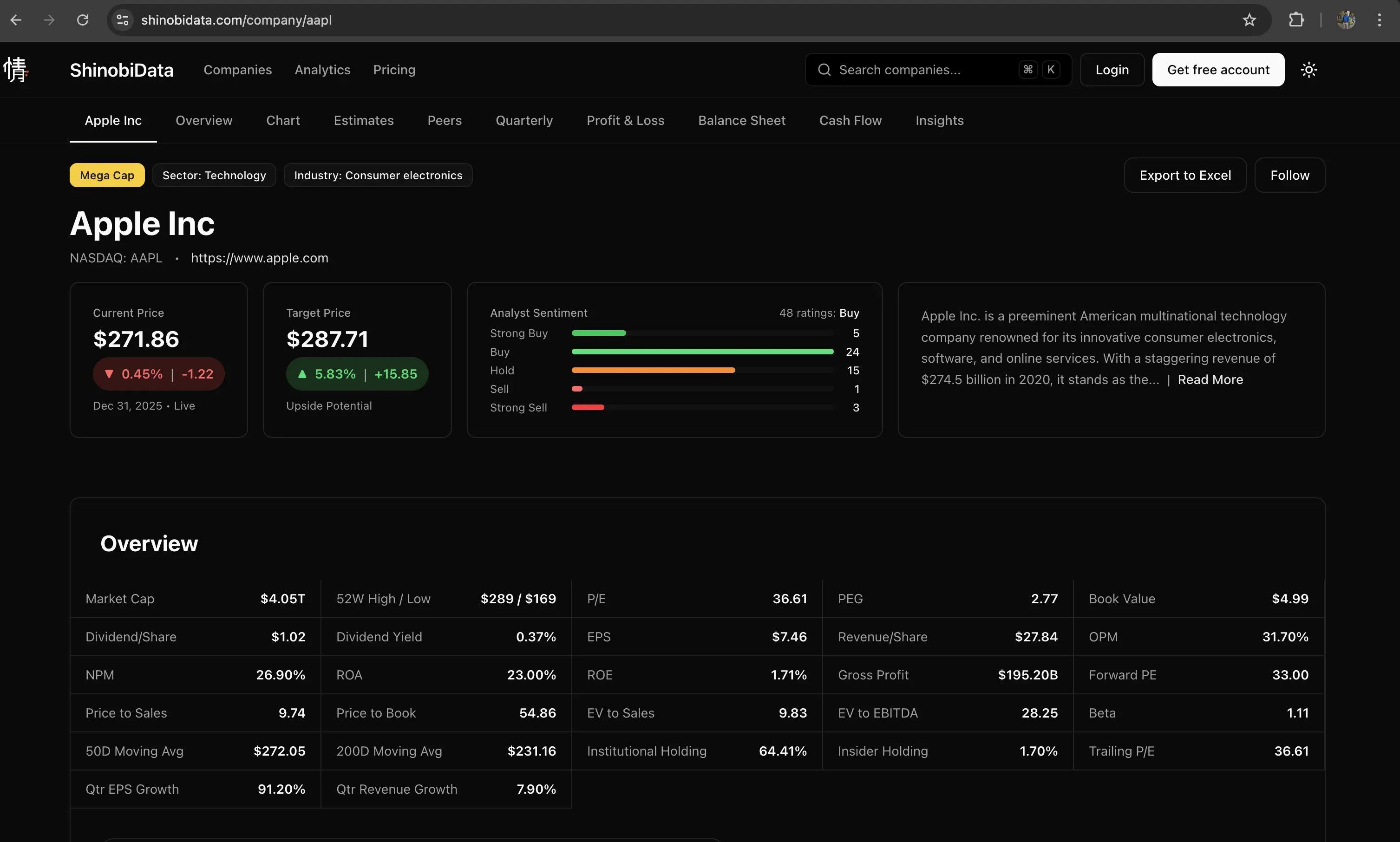Screen dimensions: 1400x842
Task: Click the target price $287.71
Action: (327, 339)
